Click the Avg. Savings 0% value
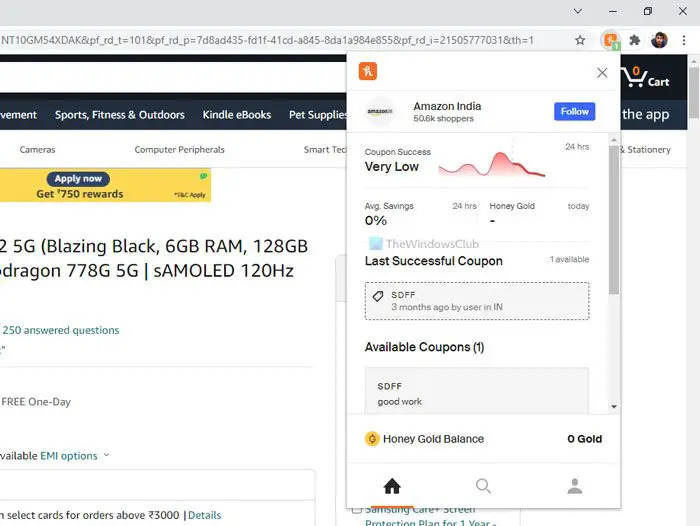This screenshot has height=526, width=700. tap(376, 221)
